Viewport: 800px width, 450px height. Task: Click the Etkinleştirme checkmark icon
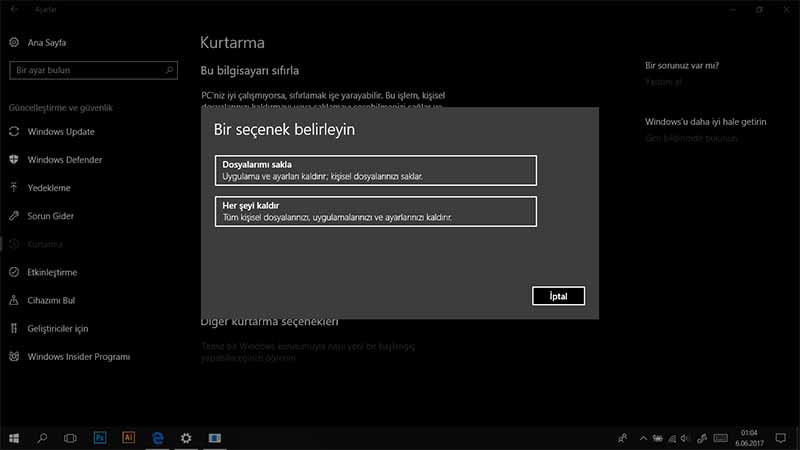14,272
